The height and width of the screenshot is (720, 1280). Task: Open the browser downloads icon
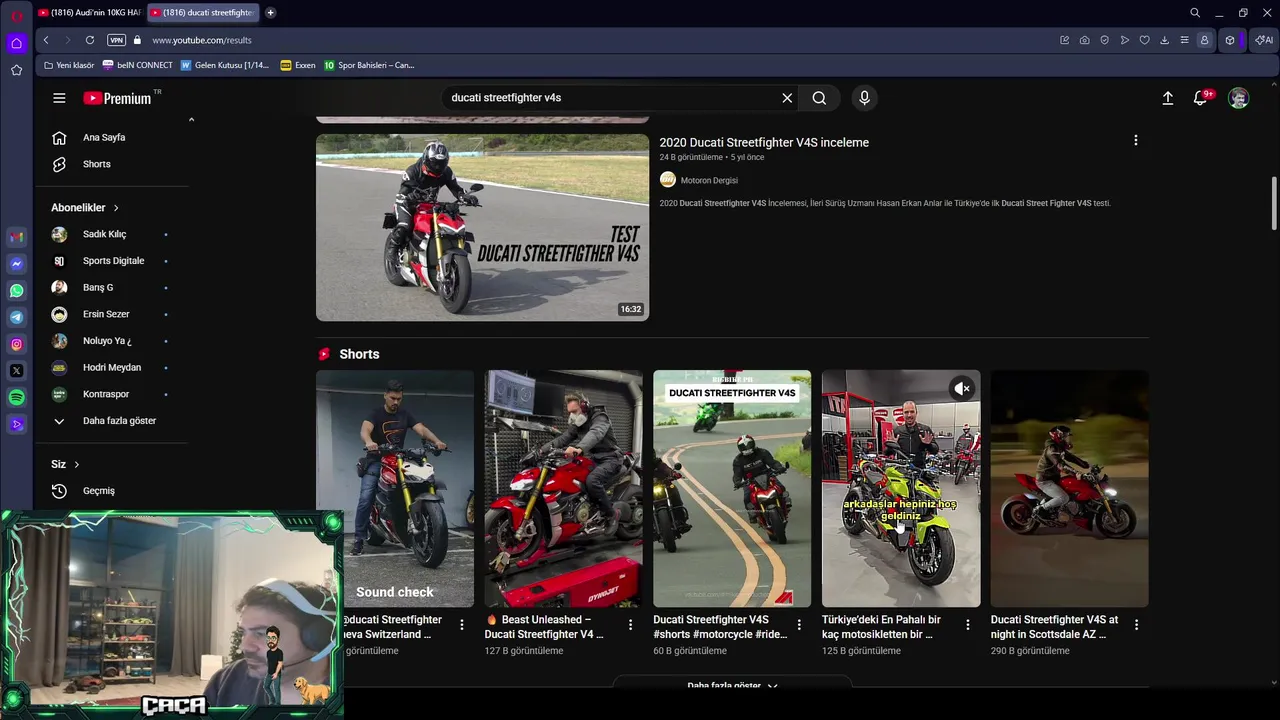pos(1164,40)
